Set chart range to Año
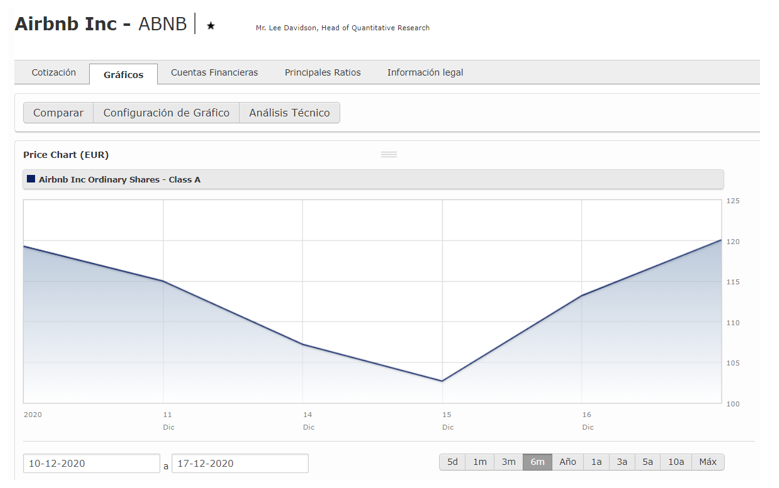Image resolution: width=779 pixels, height=488 pixels. pyautogui.click(x=567, y=462)
